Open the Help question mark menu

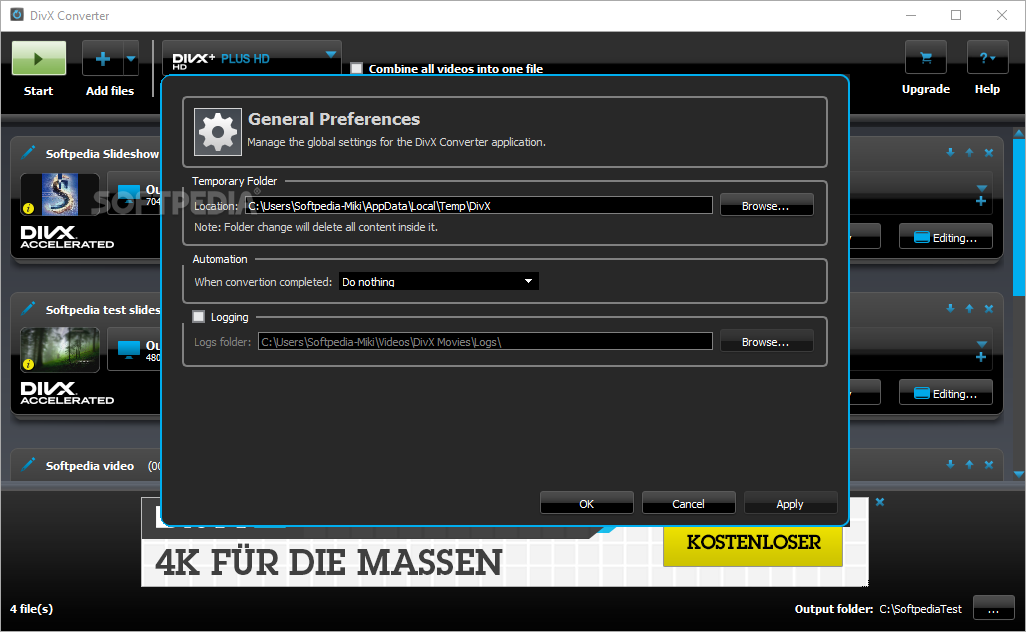[x=987, y=58]
